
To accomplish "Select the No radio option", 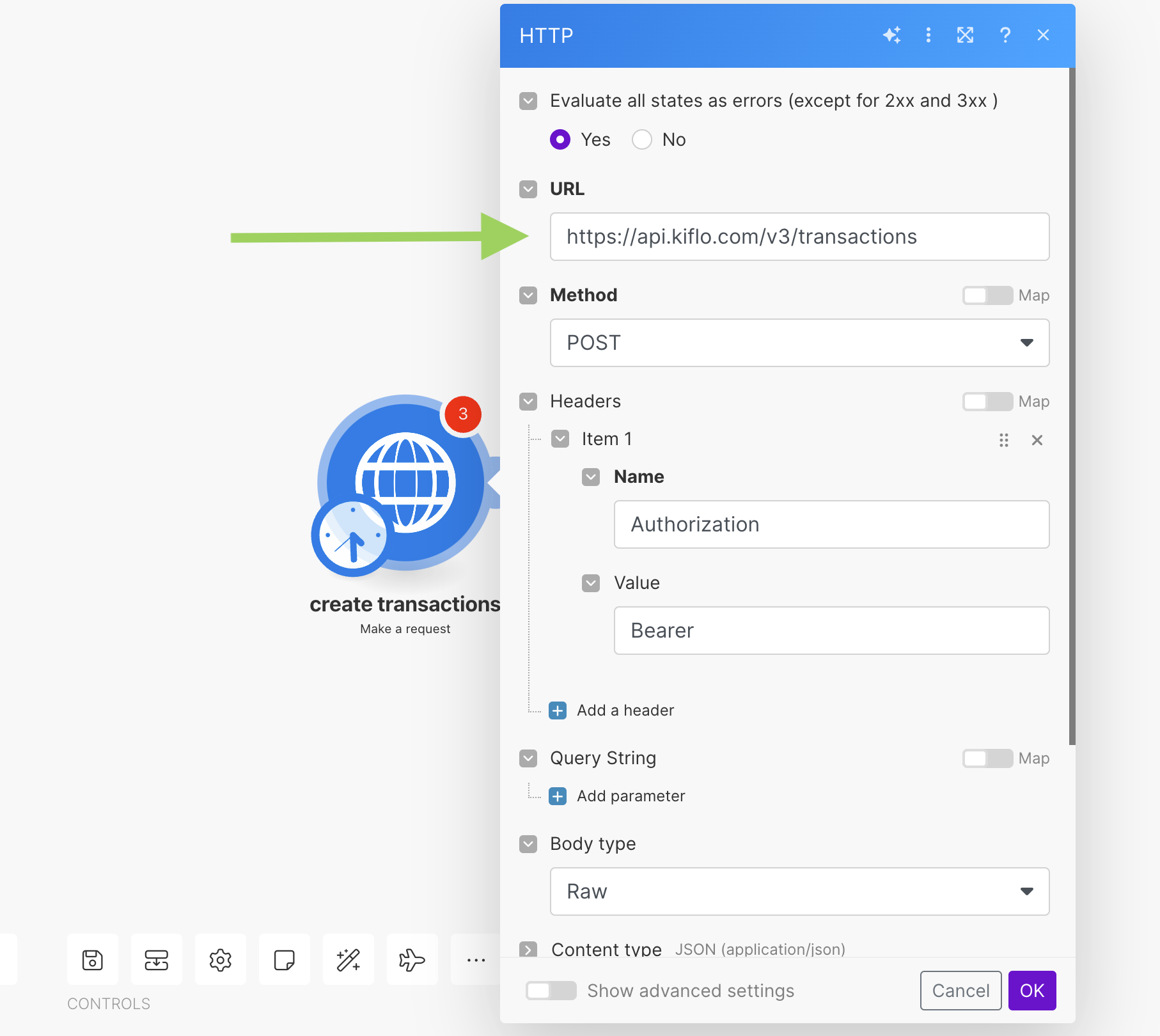I will (x=642, y=139).
